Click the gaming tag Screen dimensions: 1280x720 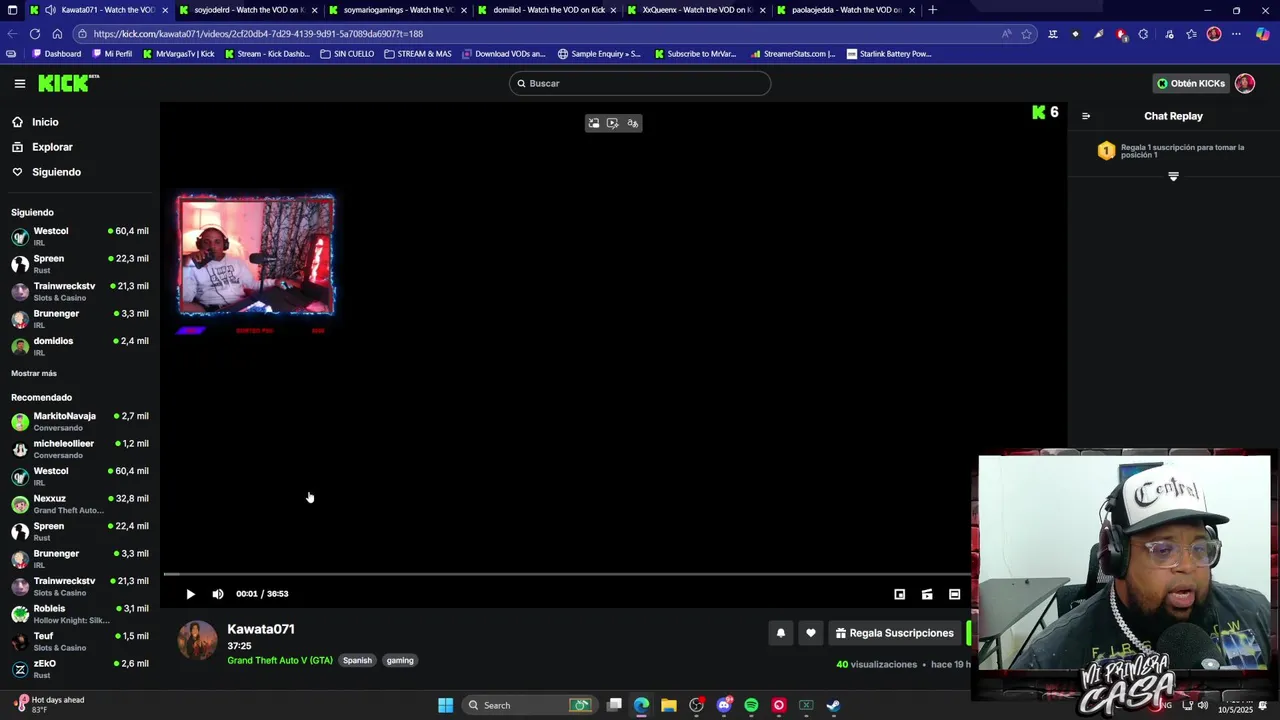click(x=400, y=660)
